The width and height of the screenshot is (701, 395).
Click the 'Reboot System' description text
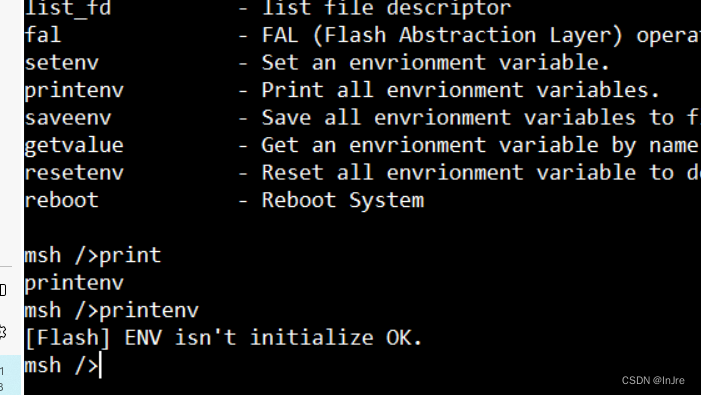coord(343,200)
